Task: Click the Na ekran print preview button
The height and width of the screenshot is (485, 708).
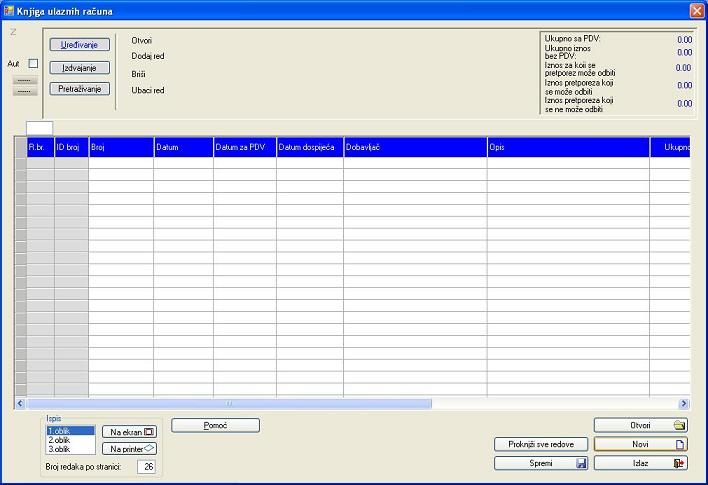Action: coord(130,432)
